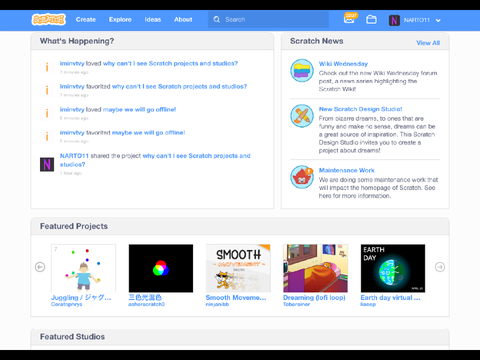Click the previous arrow in the Featured Projects carousel

pos(40,267)
